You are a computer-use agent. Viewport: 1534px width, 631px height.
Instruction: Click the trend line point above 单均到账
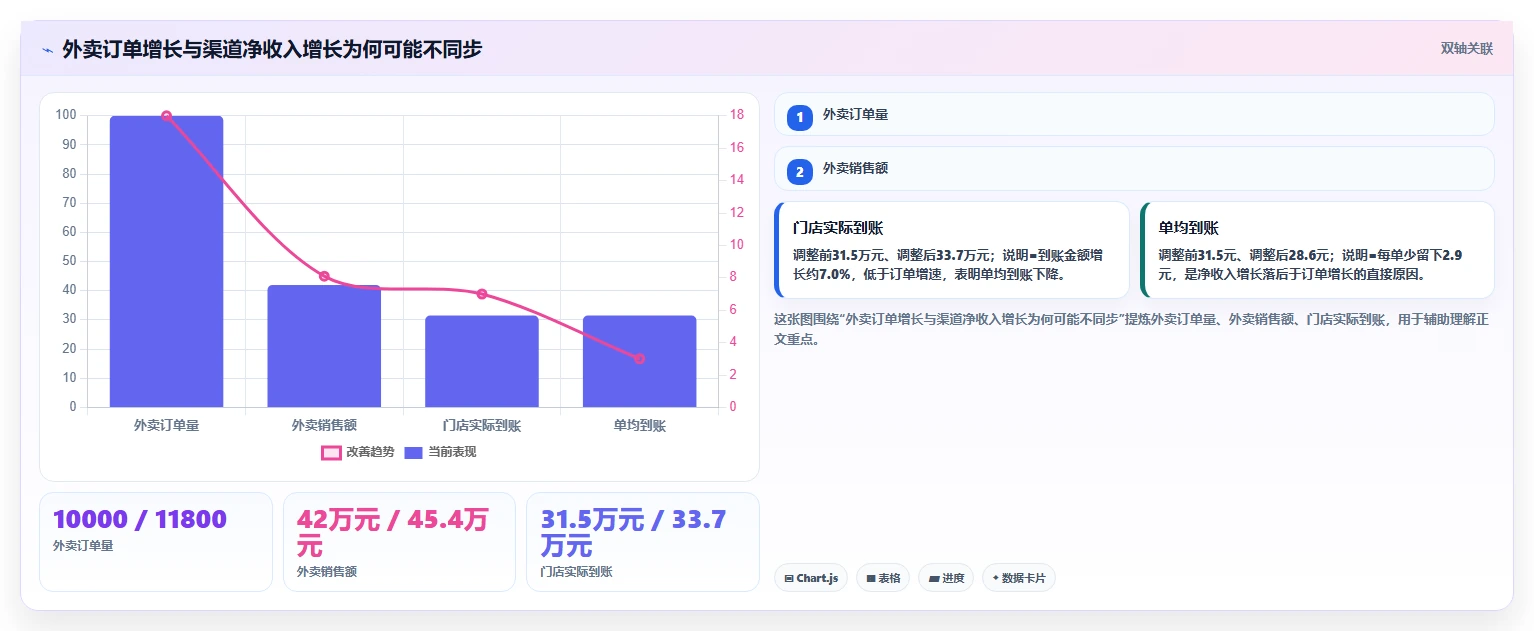click(x=639, y=359)
